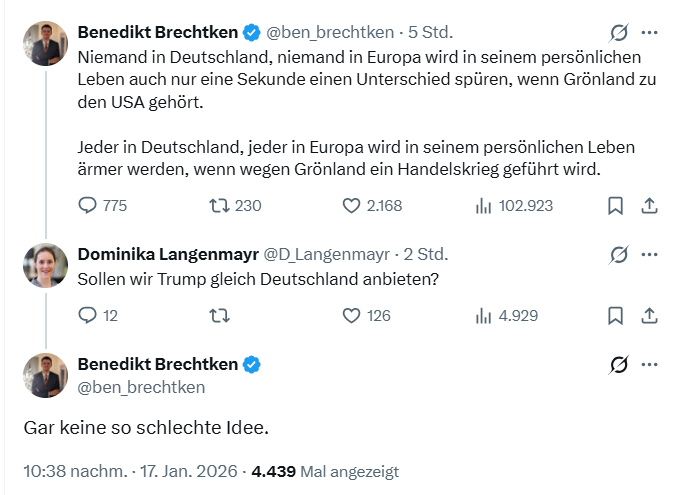This screenshot has width=675, height=495.
Task: Like Dominika Langenmayr's tweet with 126 likes
Action: [x=351, y=315]
